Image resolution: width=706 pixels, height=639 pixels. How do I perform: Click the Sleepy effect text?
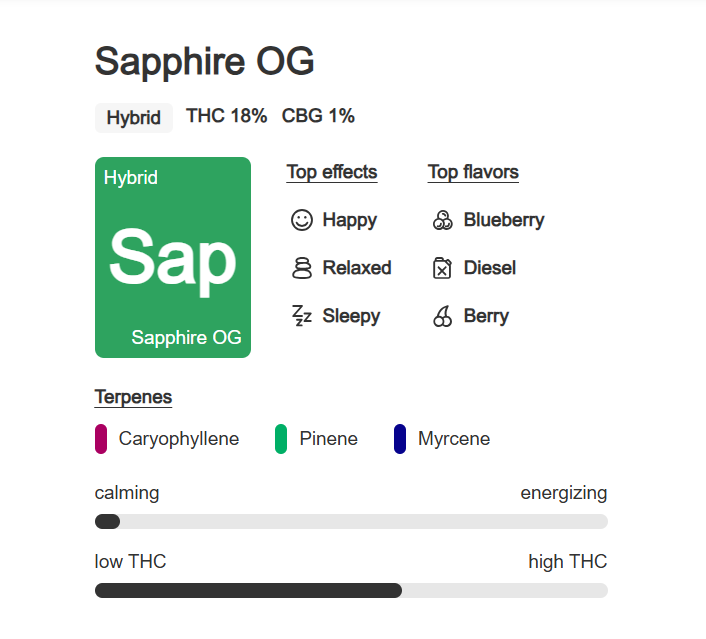tap(351, 316)
